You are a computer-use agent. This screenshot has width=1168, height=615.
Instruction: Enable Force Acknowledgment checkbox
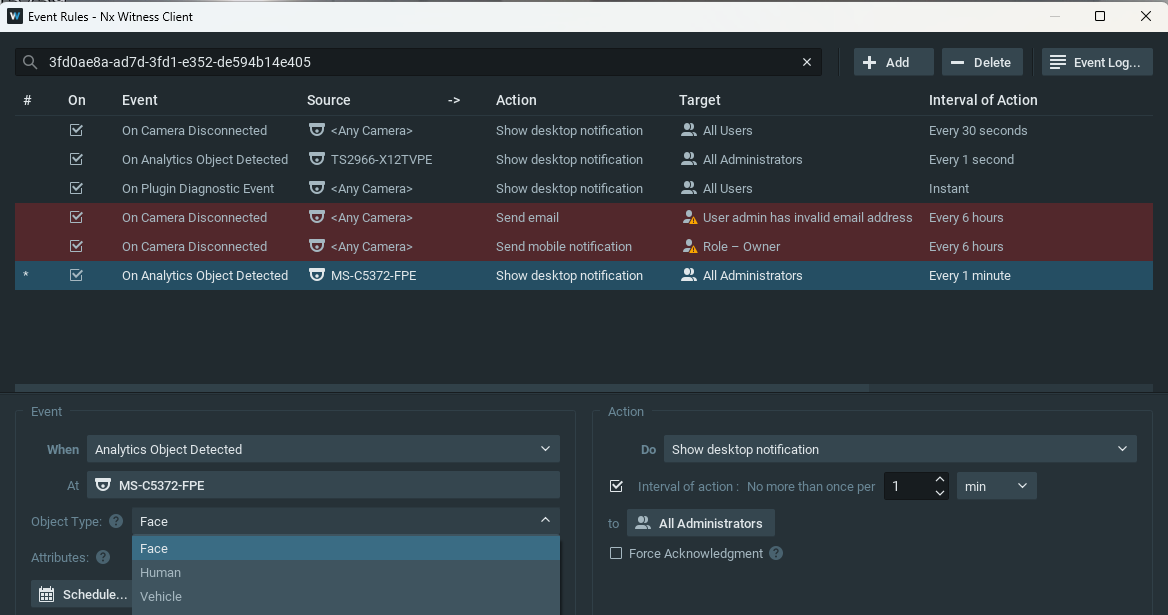tap(616, 553)
